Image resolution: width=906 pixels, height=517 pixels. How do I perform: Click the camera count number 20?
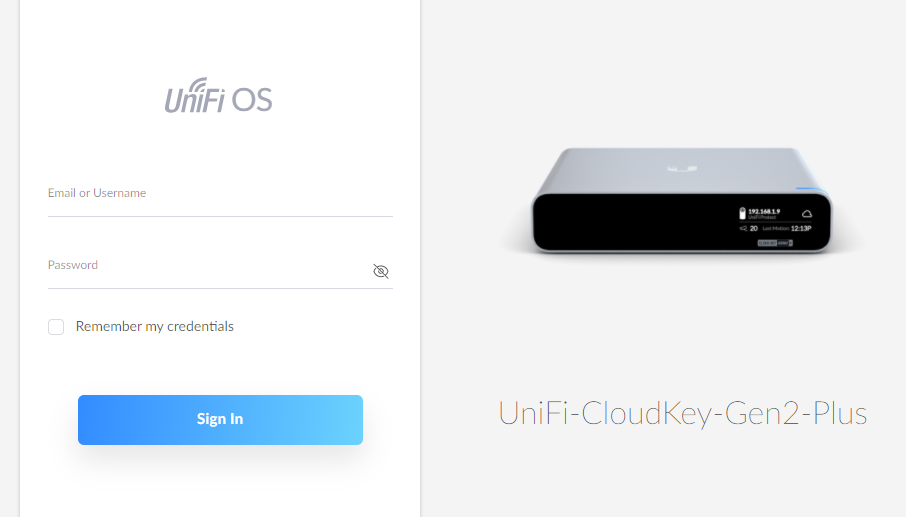(753, 228)
